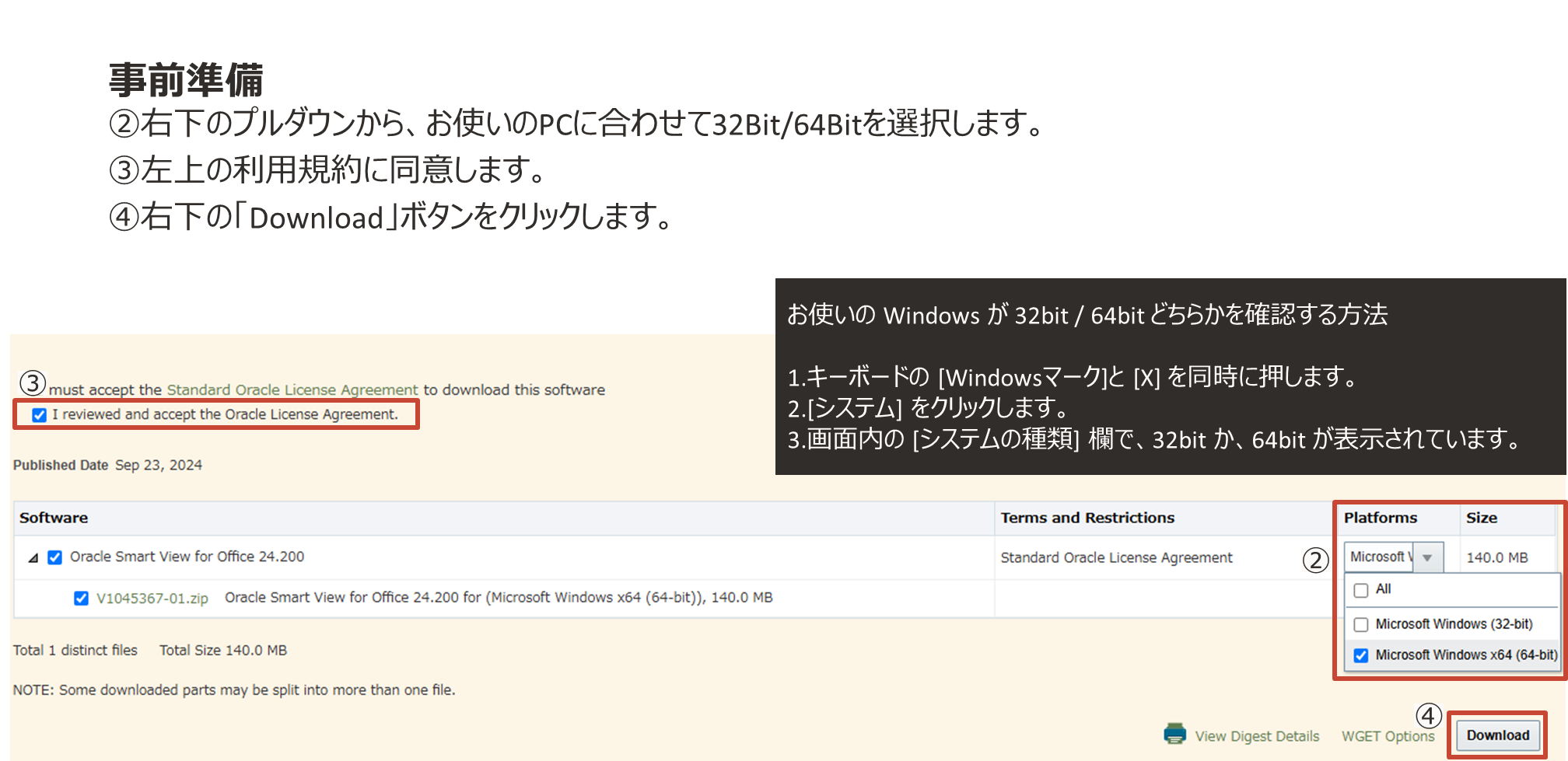Uncheck Microsoft Windows x64 (64-bit) platform
The image size is (1568, 761).
coord(1361,655)
